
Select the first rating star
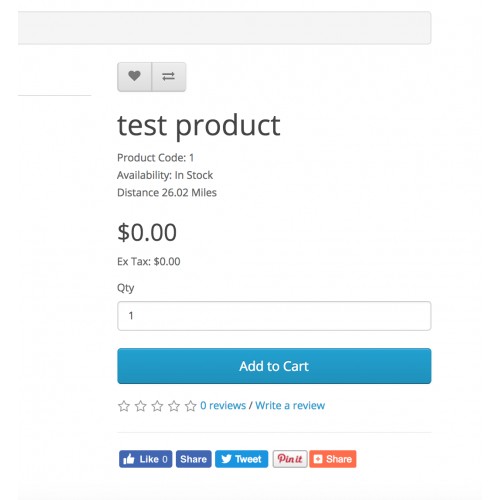click(x=124, y=406)
